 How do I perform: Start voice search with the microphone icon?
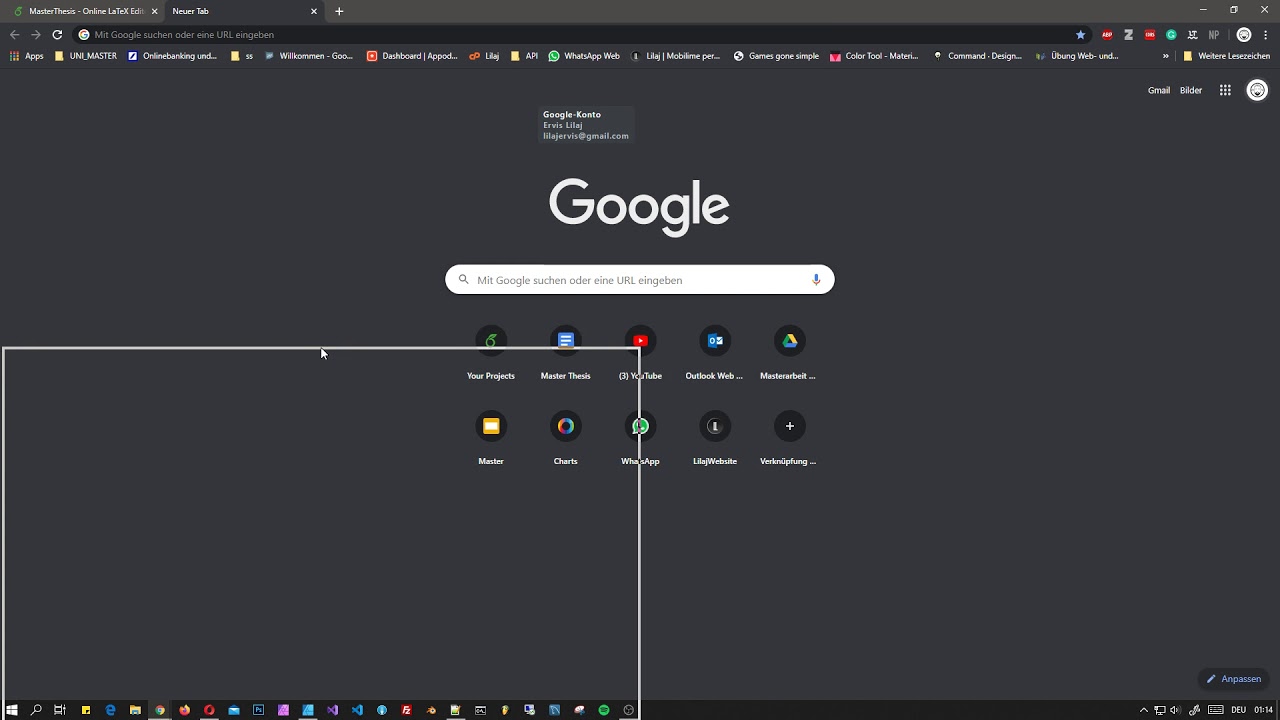[x=816, y=280]
